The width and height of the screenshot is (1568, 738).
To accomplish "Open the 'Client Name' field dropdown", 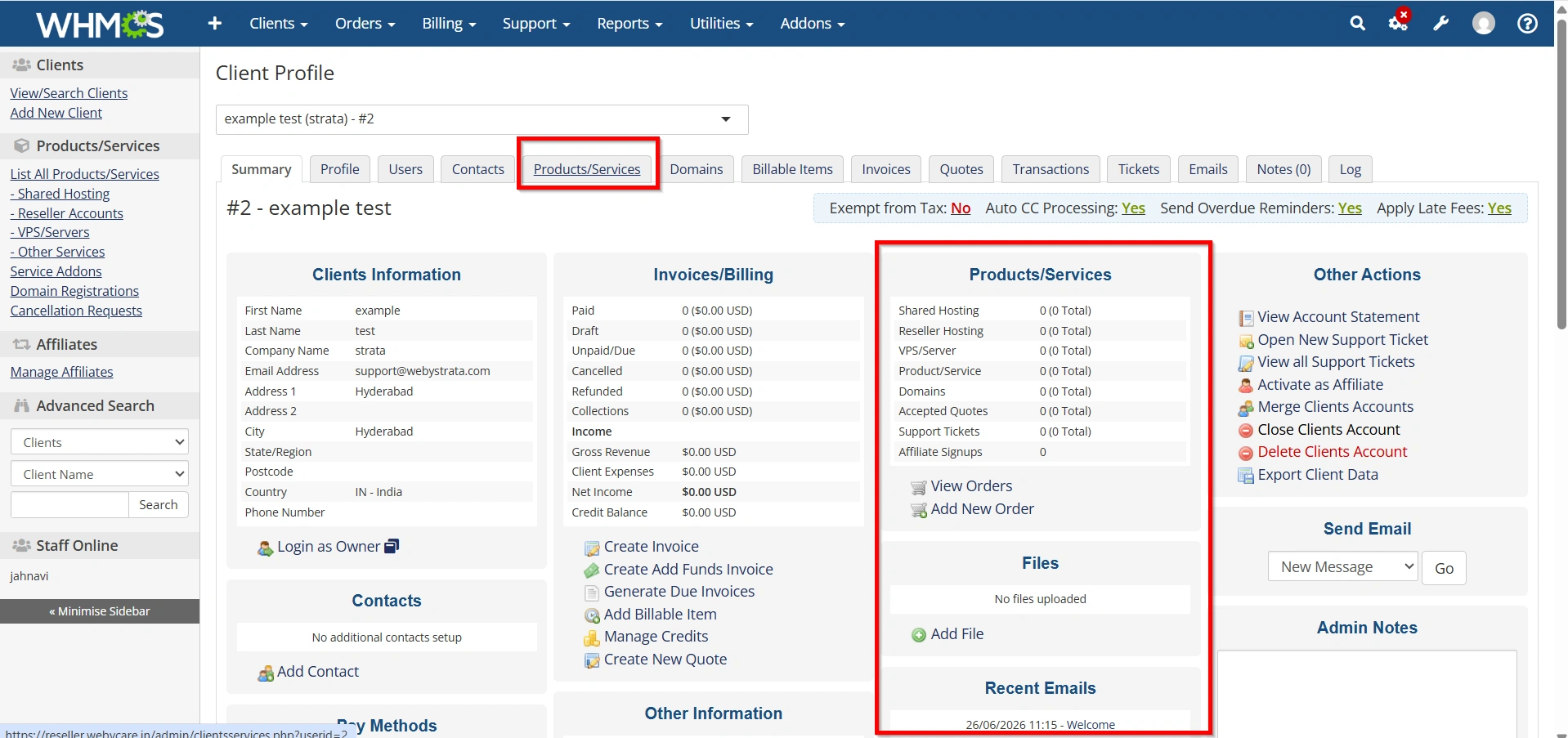I will [x=100, y=474].
